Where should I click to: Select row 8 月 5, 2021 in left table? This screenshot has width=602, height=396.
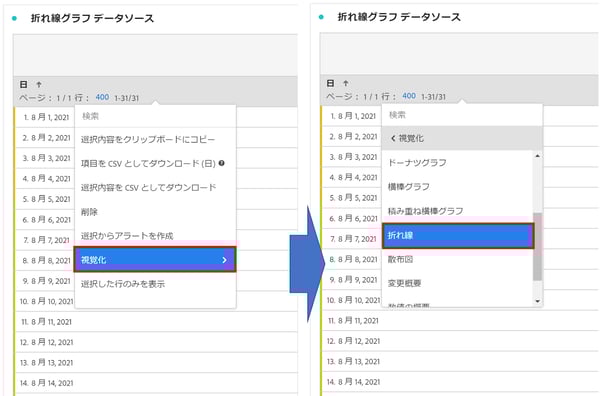pyautogui.click(x=46, y=199)
